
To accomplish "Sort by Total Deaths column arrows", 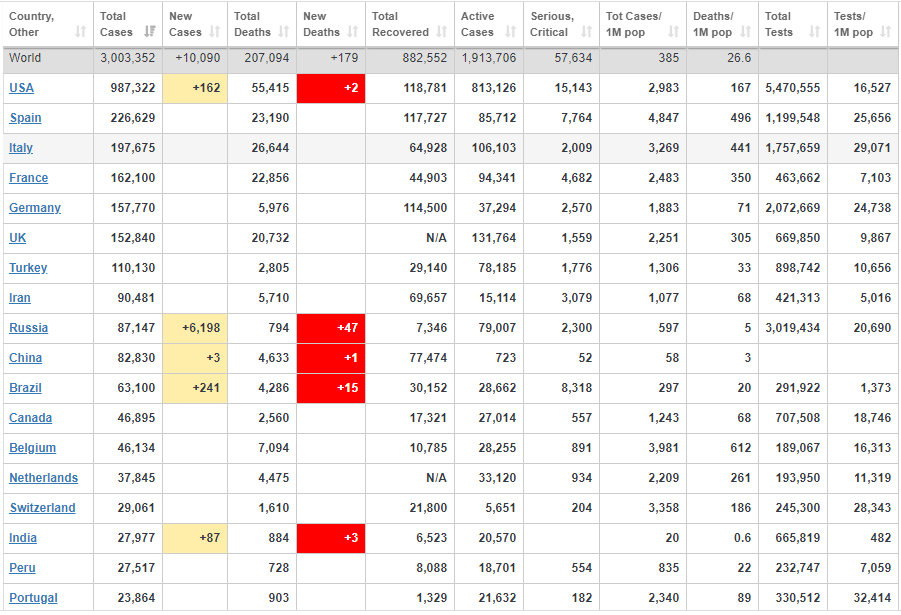I will tap(284, 32).
